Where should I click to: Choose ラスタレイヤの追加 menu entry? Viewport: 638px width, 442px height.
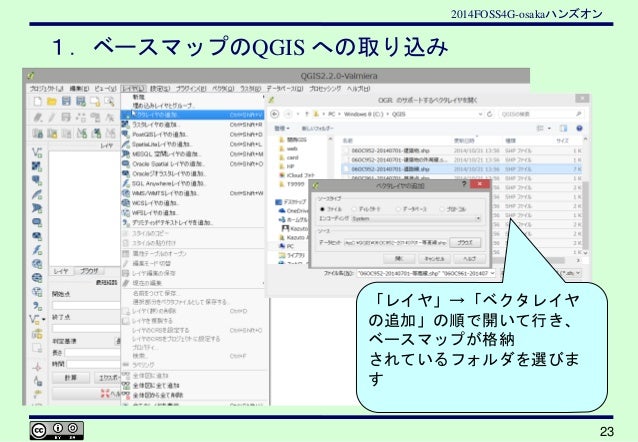pyautogui.click(x=193, y=125)
